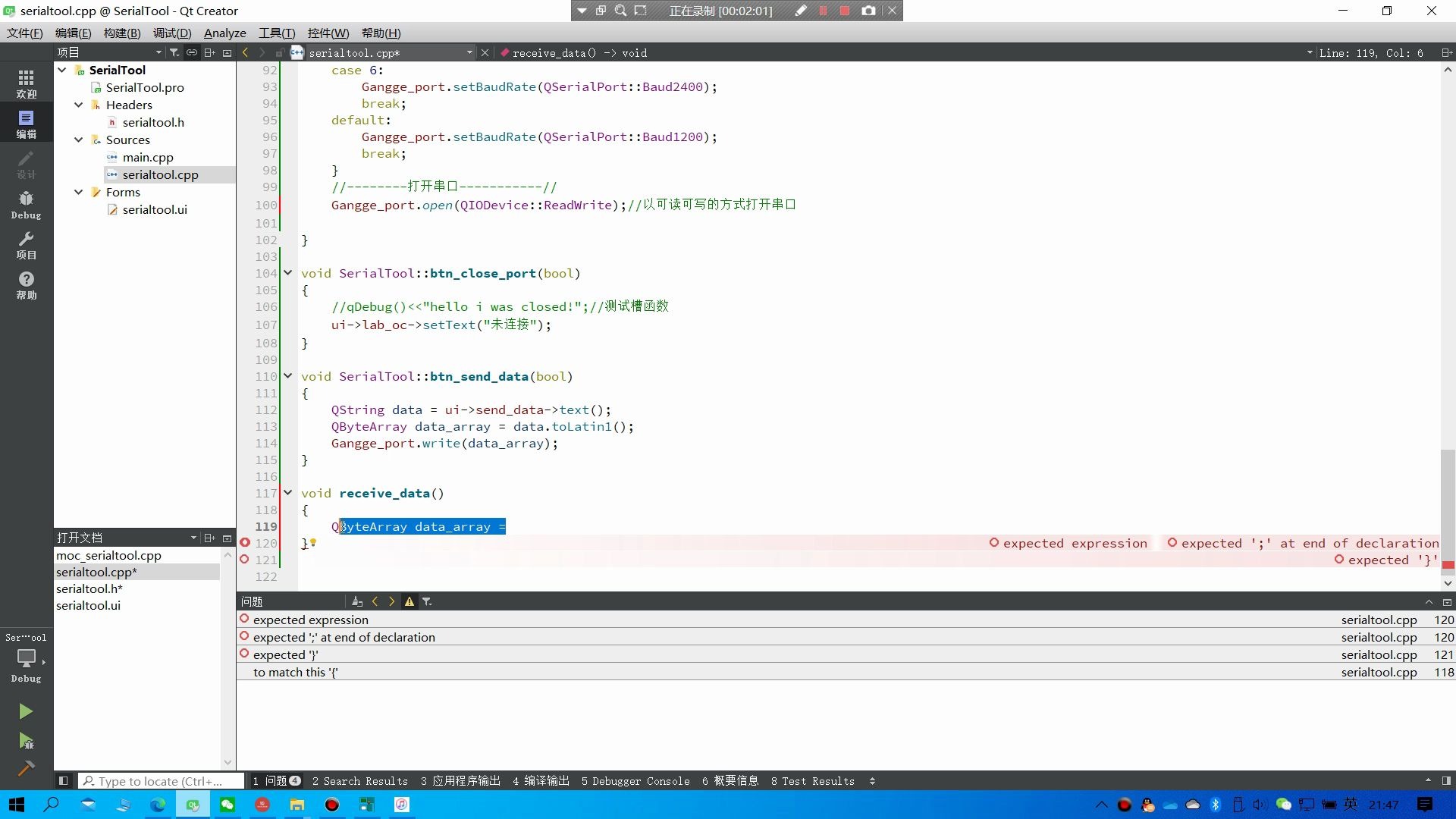Screen dimensions: 1456x819
Task: Click the Type to locate field
Action: click(x=161, y=780)
